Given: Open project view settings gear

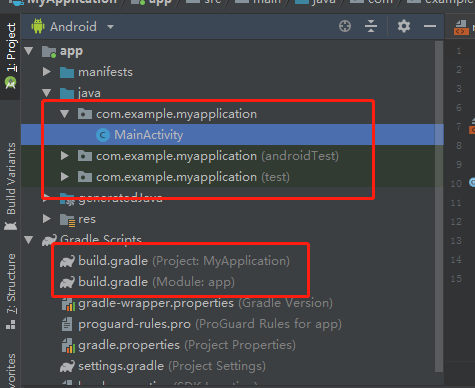Looking at the screenshot, I should pyautogui.click(x=404, y=26).
